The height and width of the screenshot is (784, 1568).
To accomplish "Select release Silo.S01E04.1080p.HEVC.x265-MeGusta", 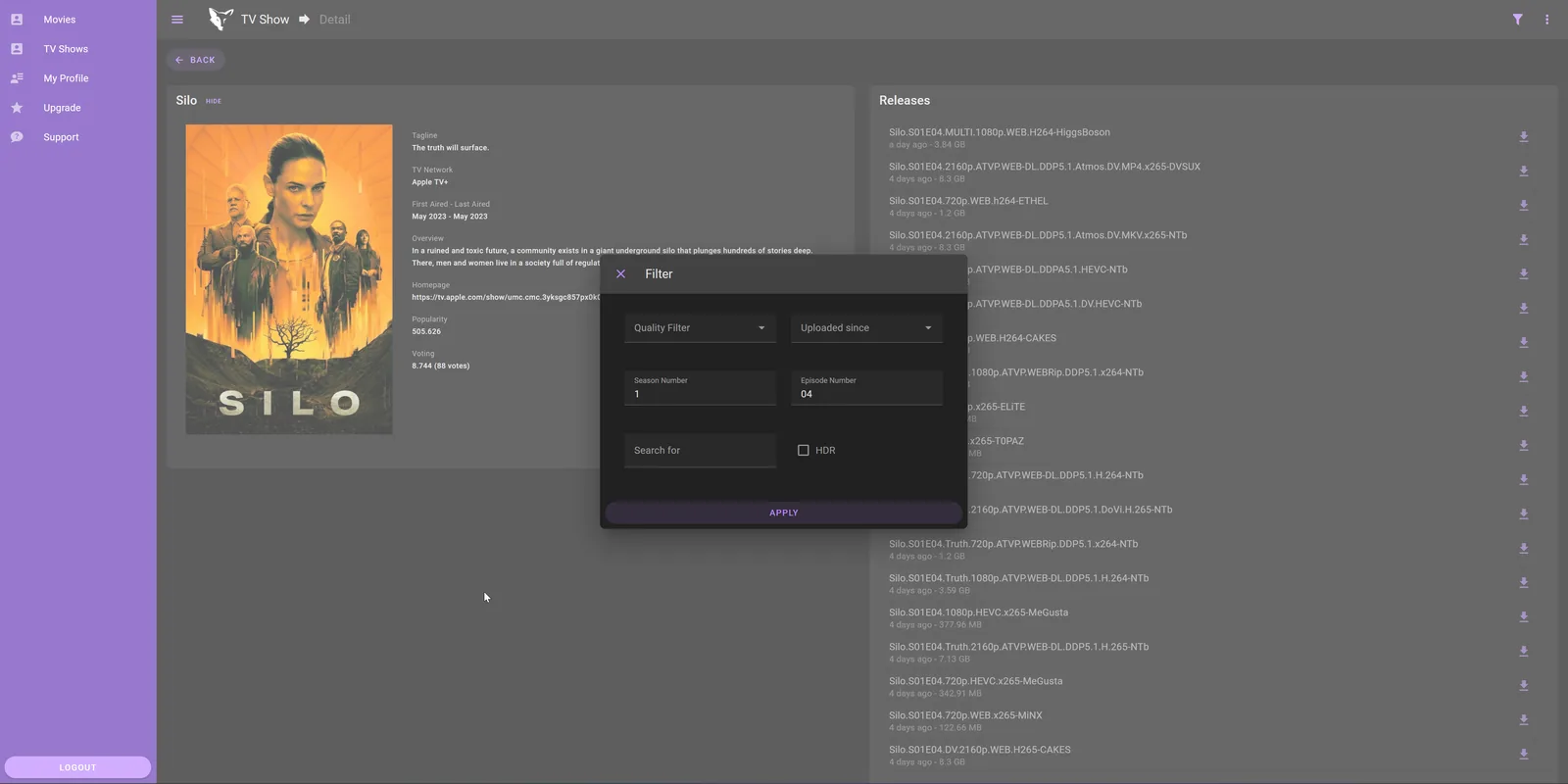I will click(x=978, y=612).
